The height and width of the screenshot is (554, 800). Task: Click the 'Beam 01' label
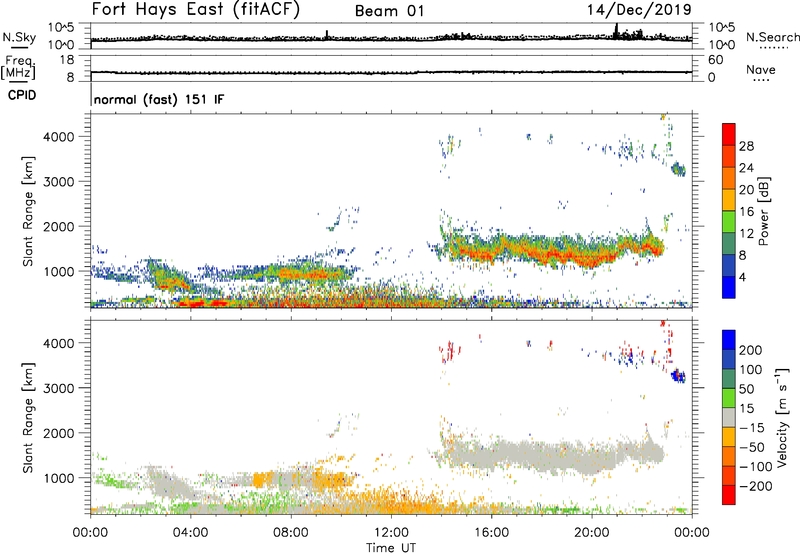(389, 11)
